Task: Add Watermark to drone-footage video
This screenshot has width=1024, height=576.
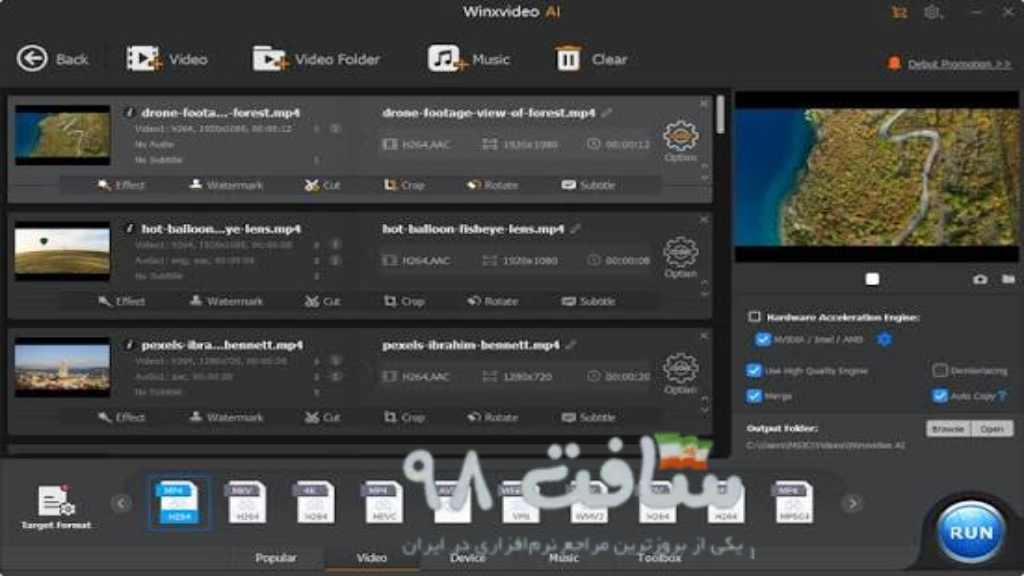Action: point(226,185)
